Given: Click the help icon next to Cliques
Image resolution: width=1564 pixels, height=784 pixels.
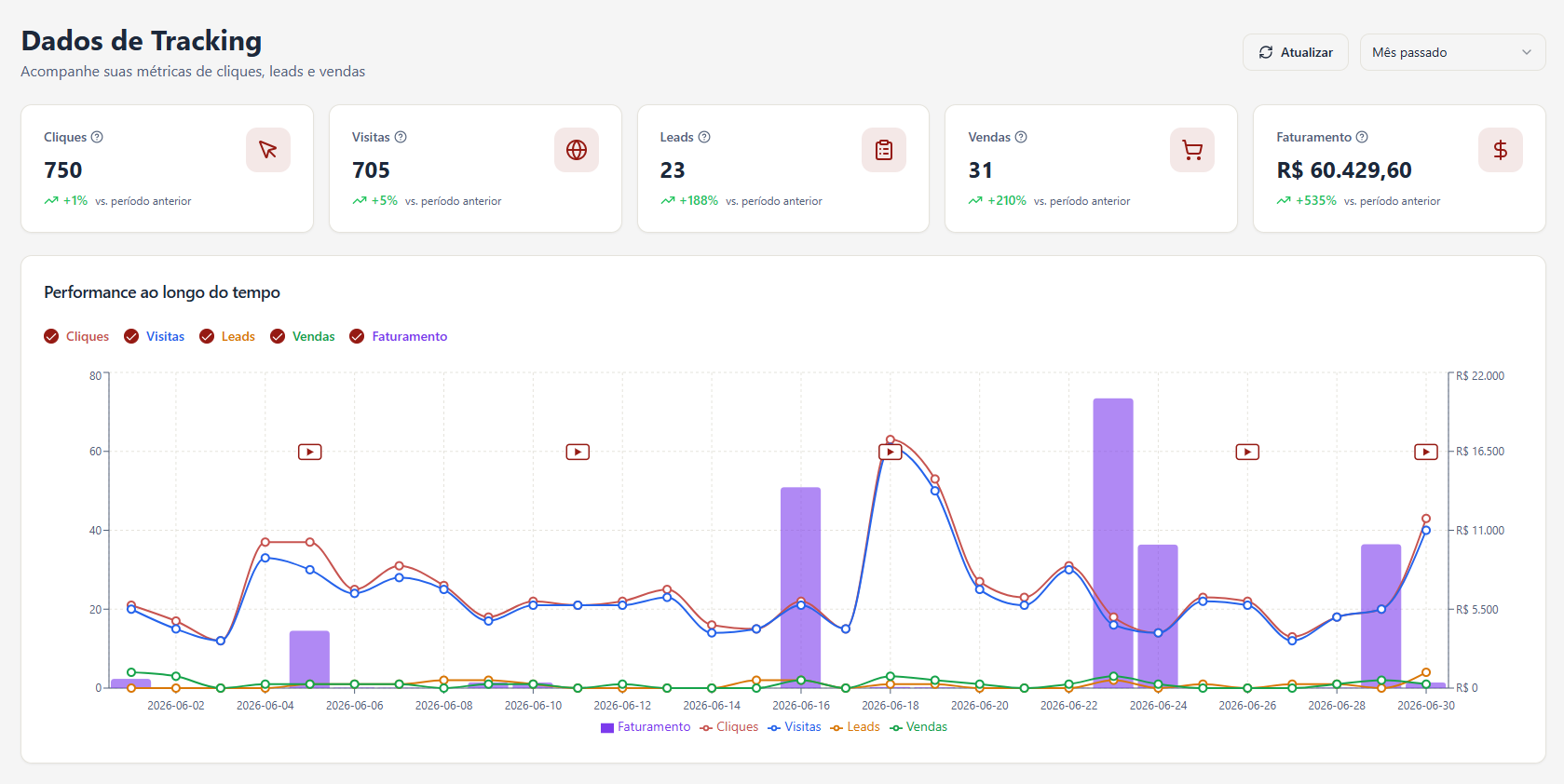Looking at the screenshot, I should point(97,137).
